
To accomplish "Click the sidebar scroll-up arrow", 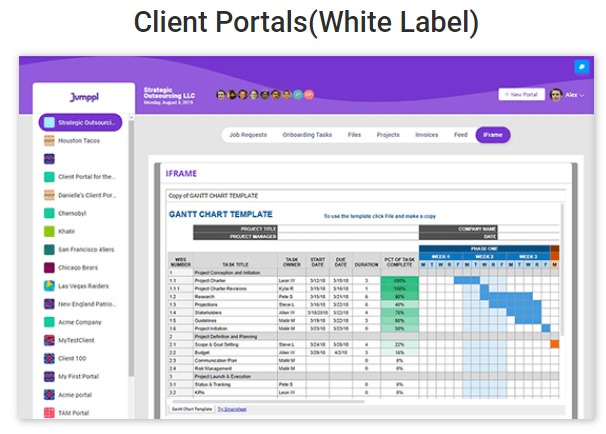I will click(x=131, y=117).
